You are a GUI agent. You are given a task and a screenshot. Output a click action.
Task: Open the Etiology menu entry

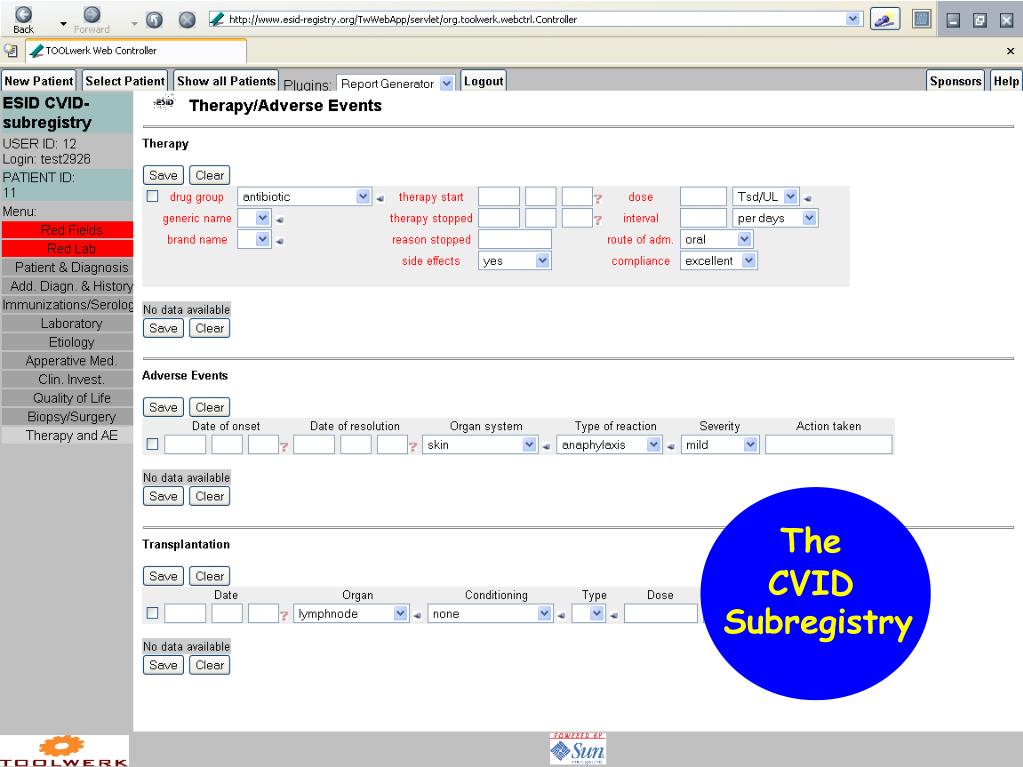pyautogui.click(x=68, y=342)
